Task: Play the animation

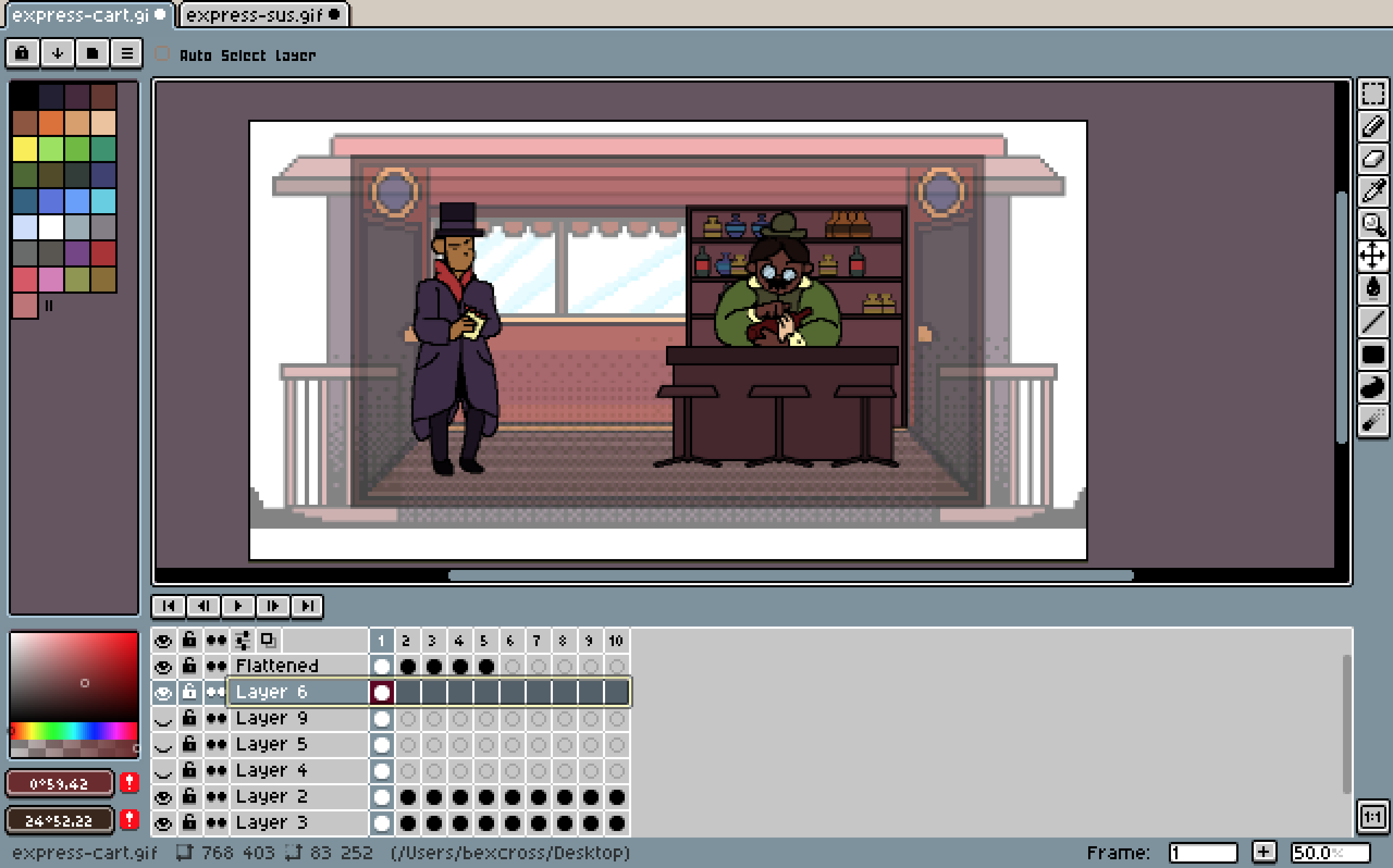Action: (238, 606)
